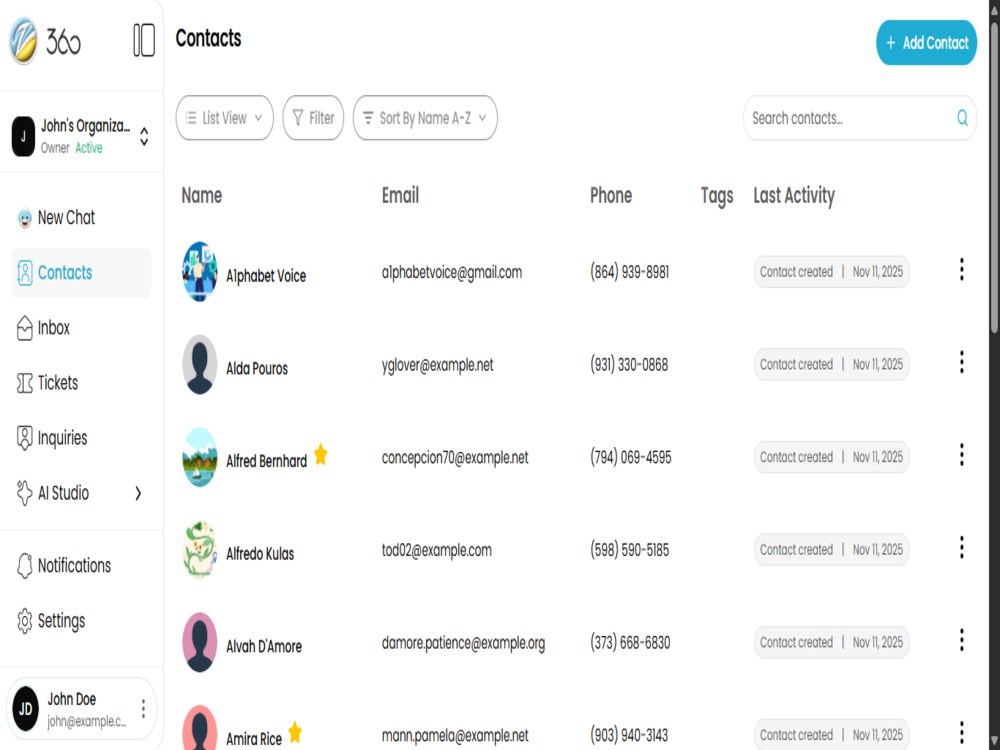
Task: Click the Add Contact button
Action: (926, 43)
